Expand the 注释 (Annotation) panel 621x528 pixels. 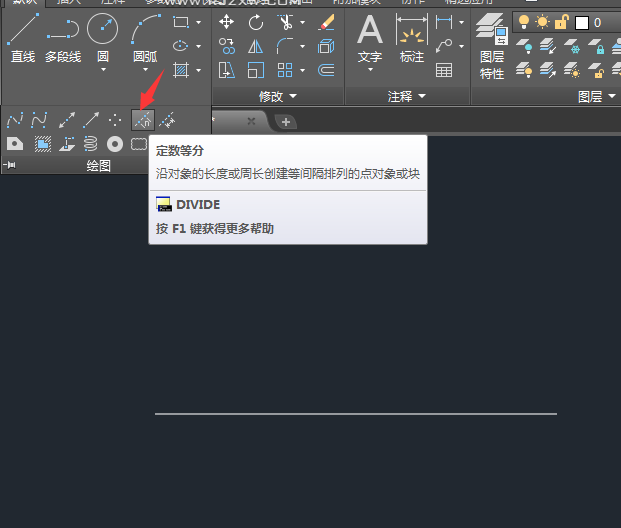click(x=407, y=96)
